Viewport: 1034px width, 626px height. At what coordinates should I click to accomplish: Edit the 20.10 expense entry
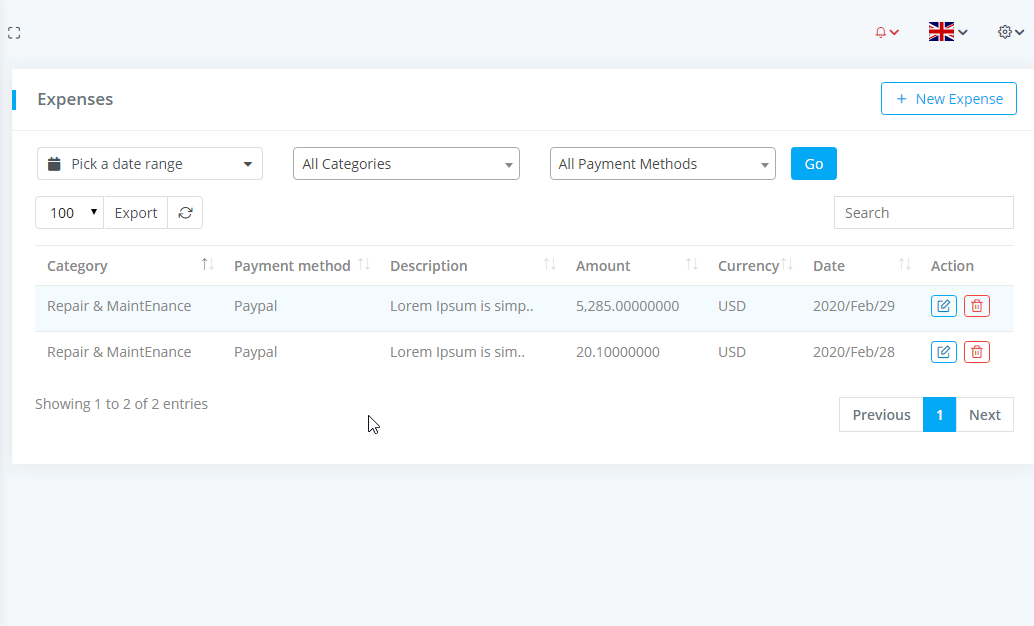point(943,352)
